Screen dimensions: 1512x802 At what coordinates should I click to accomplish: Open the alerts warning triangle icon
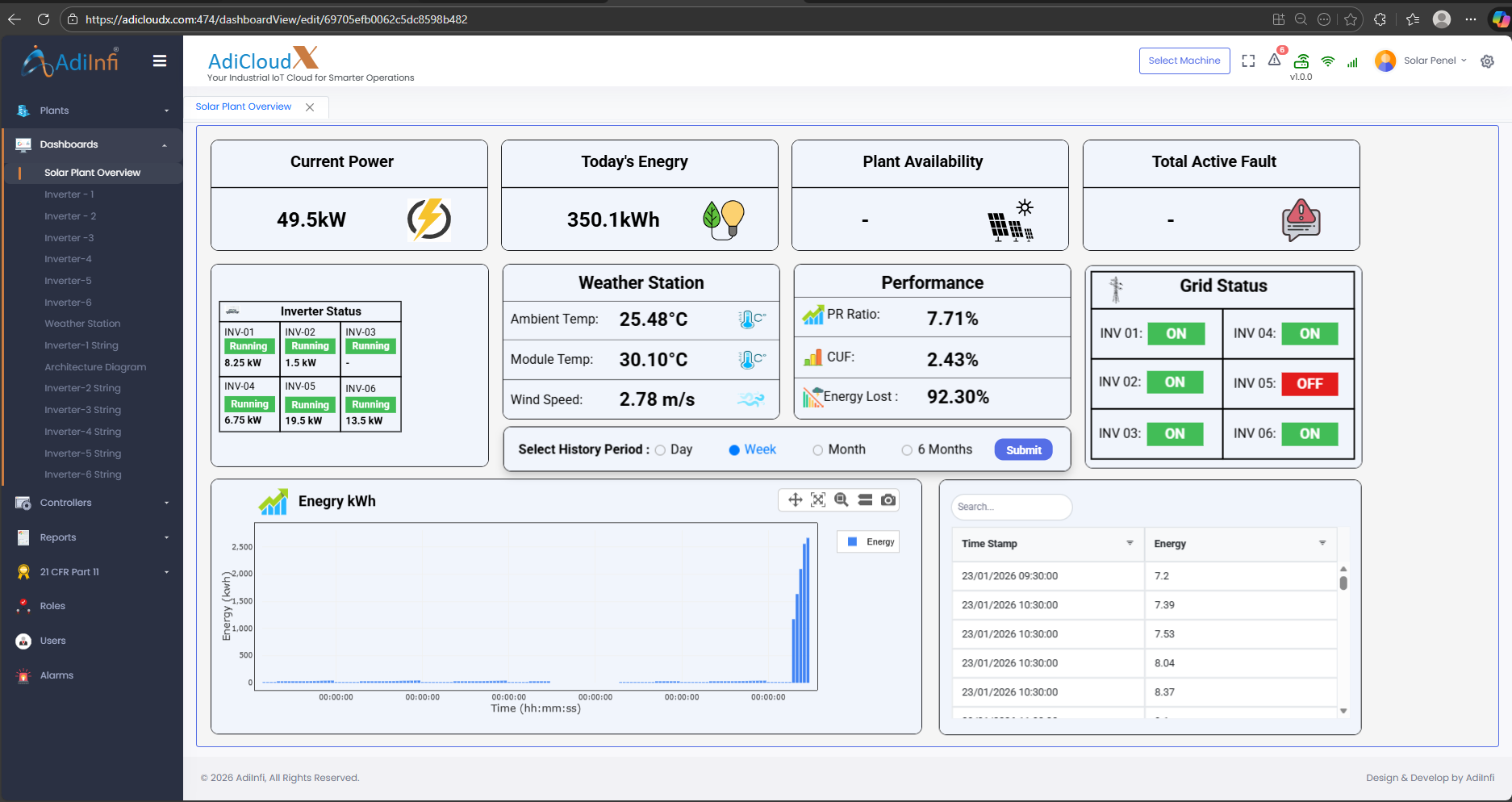pyautogui.click(x=1274, y=60)
